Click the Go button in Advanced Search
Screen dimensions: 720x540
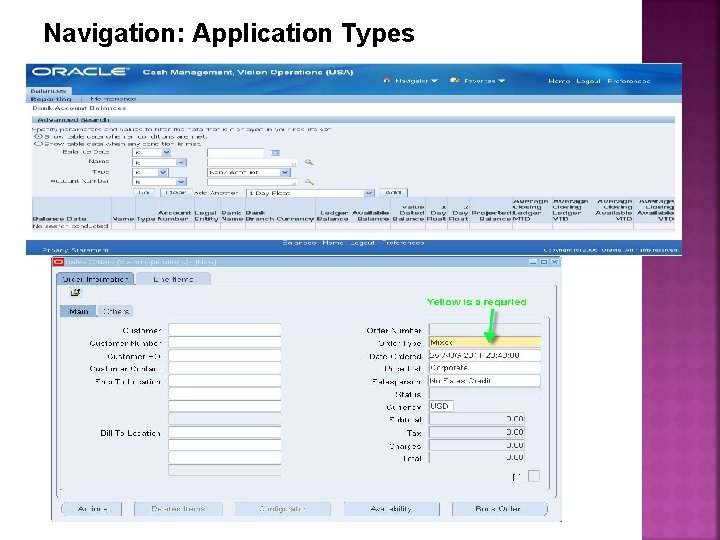click(144, 193)
